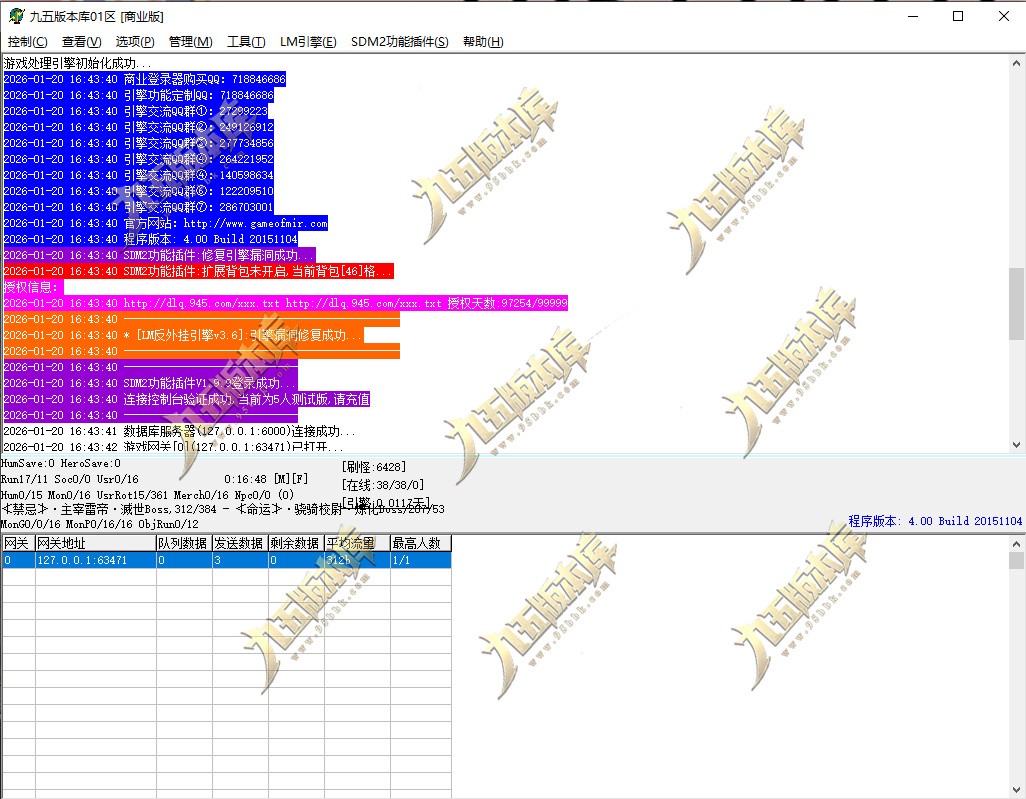Select the 1/1 max players cell

(x=421, y=560)
